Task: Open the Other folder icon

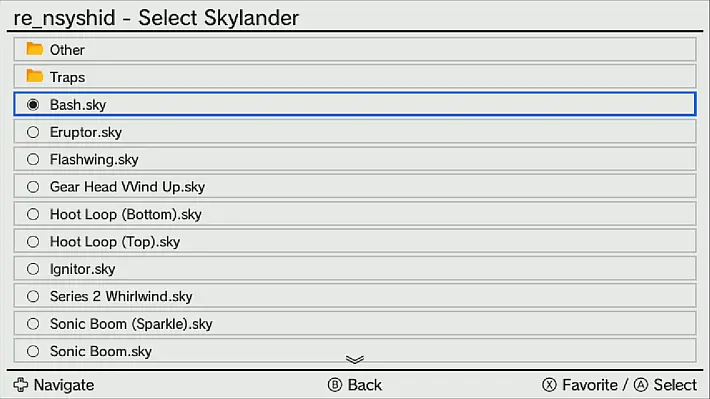Action: pos(34,49)
